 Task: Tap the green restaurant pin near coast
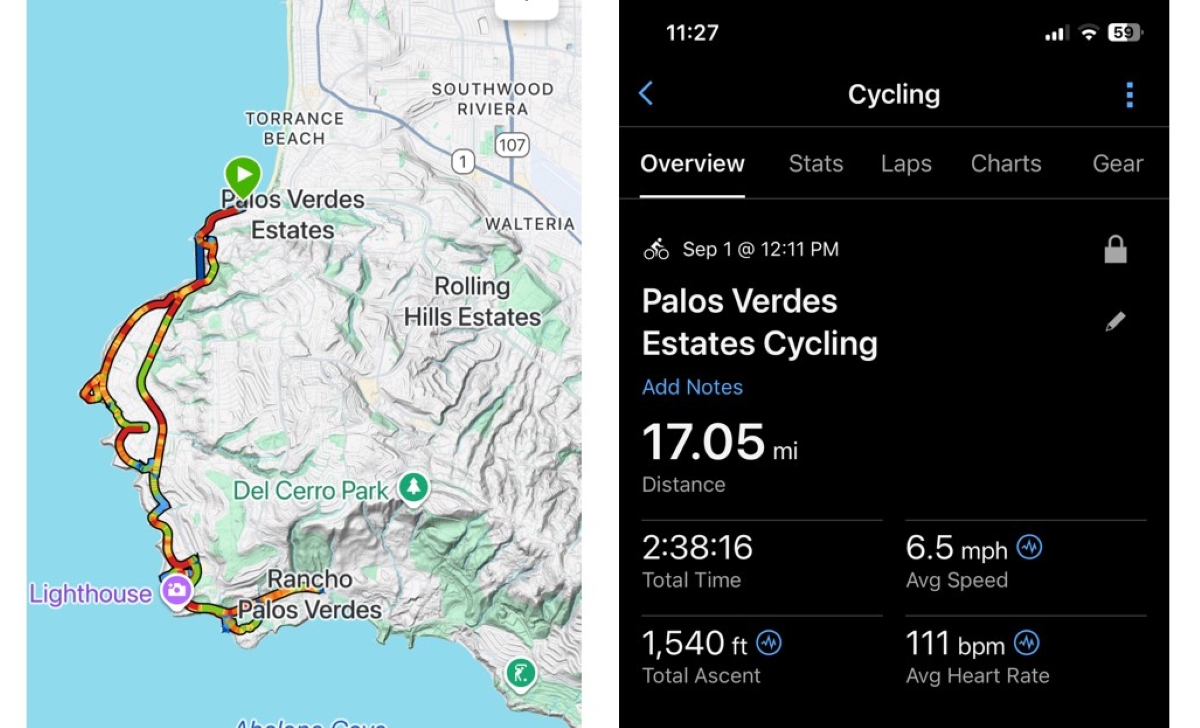pyautogui.click(x=519, y=672)
